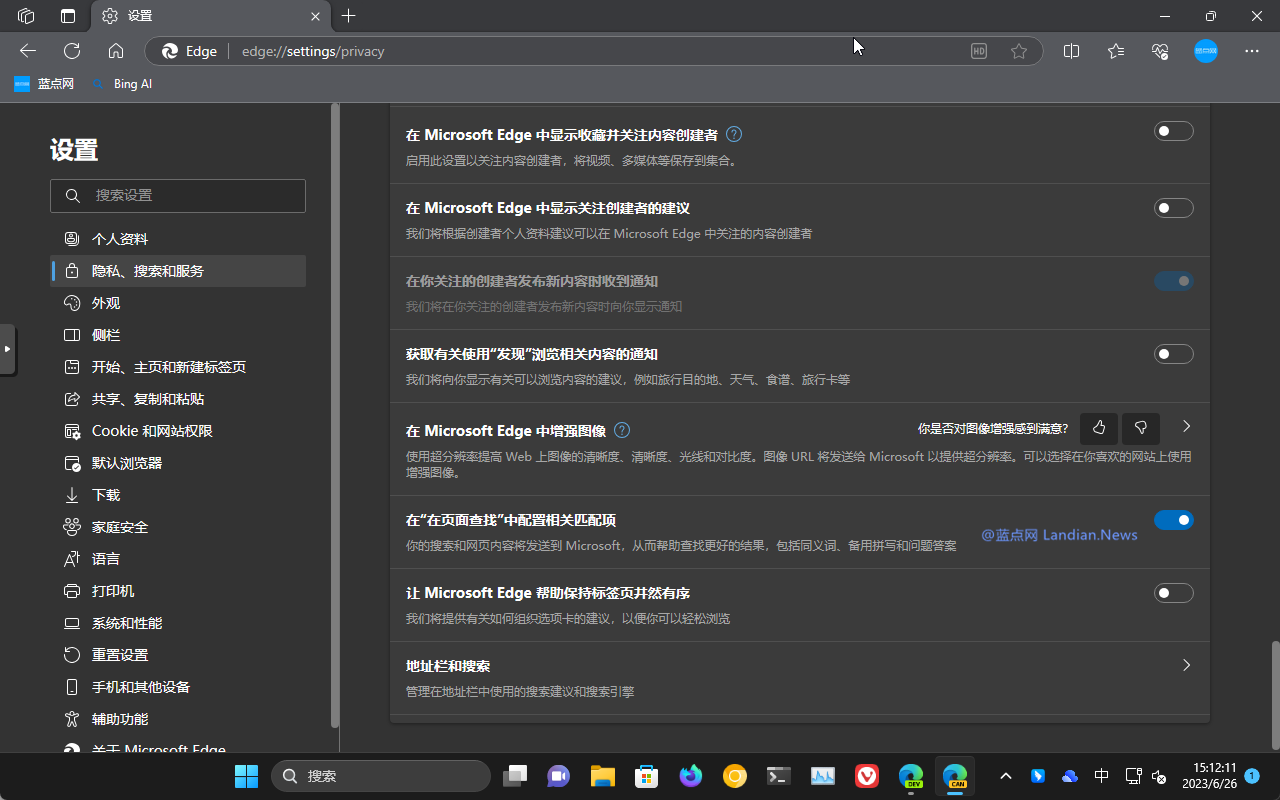Open 地址栏和搜索 row chevron
The image size is (1280, 800).
tap(1187, 665)
